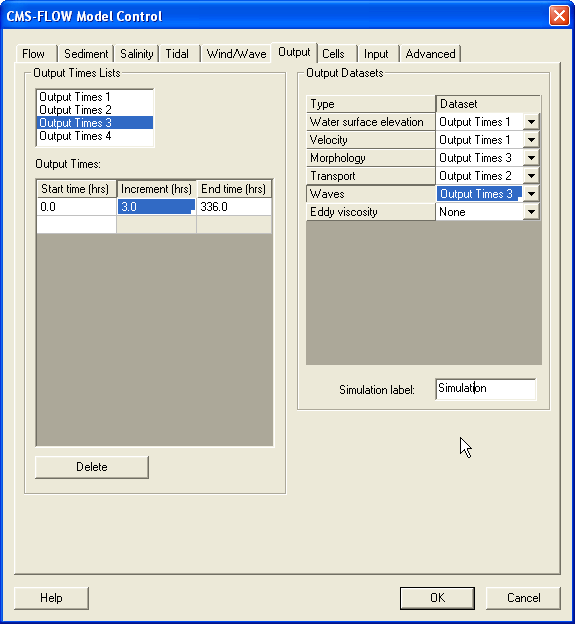Expand the Transport dataset dropdown arrow
Image resolution: width=575 pixels, height=624 pixels.
(532, 176)
